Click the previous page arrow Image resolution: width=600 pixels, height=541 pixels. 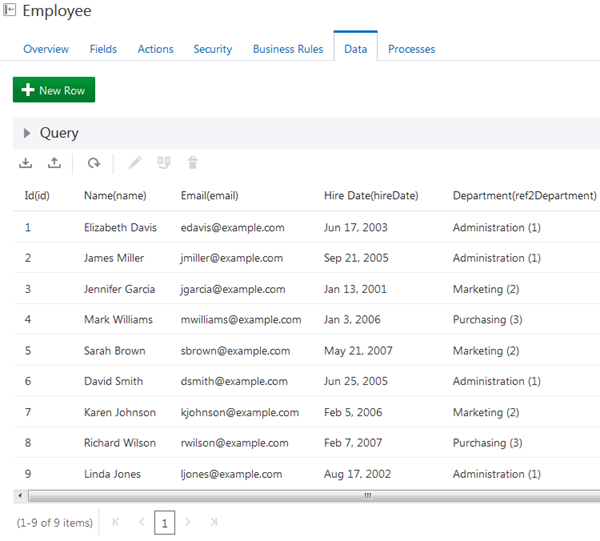tap(141, 522)
